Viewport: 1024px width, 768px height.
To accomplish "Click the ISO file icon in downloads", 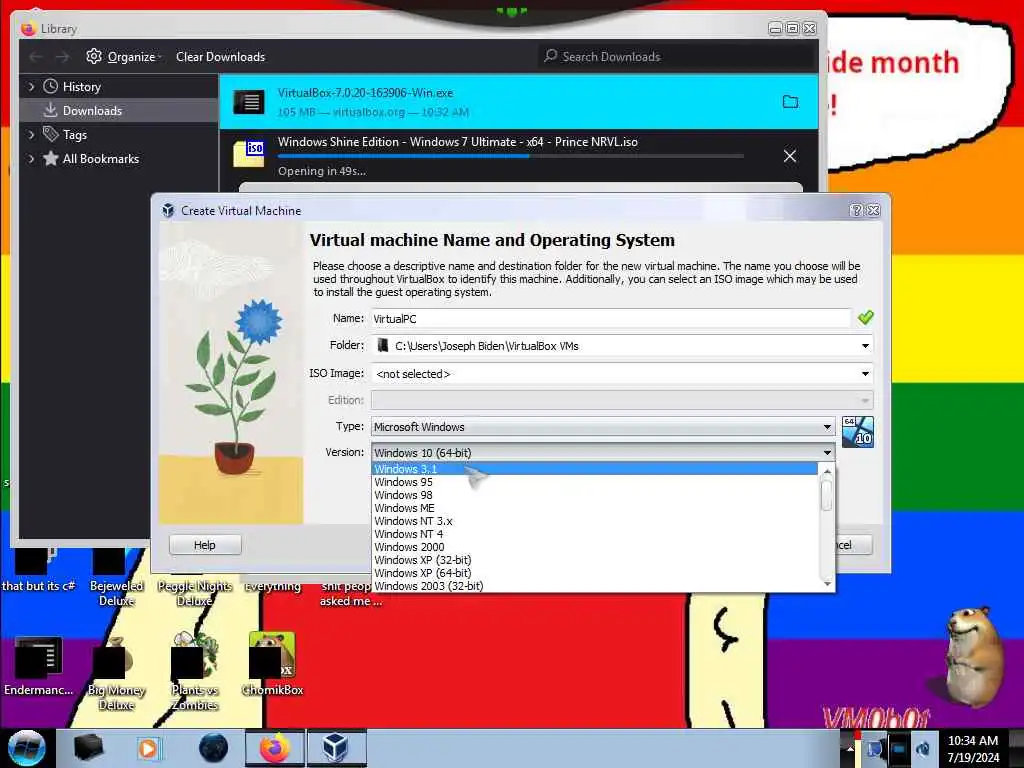I will 249,154.
